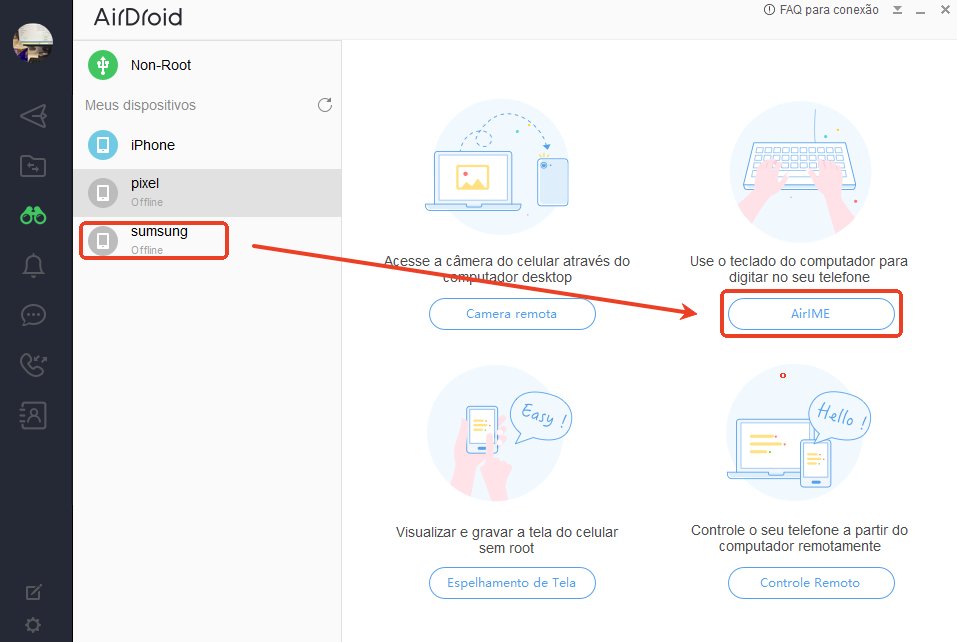Open the contacts icon in the sidebar
Viewport: 957px width, 642px height.
coord(33,415)
